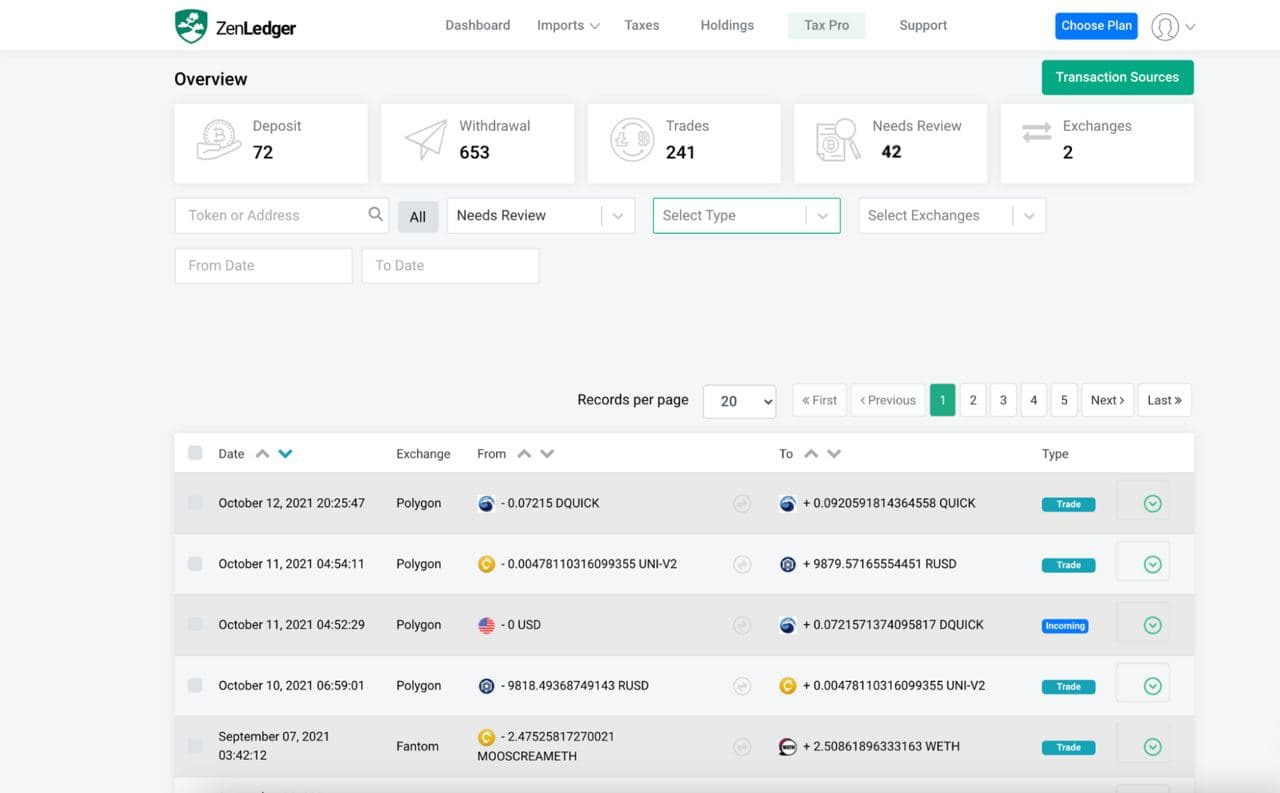Click the Withdrawal paper plane icon
This screenshot has width=1280, height=793.
423,140
